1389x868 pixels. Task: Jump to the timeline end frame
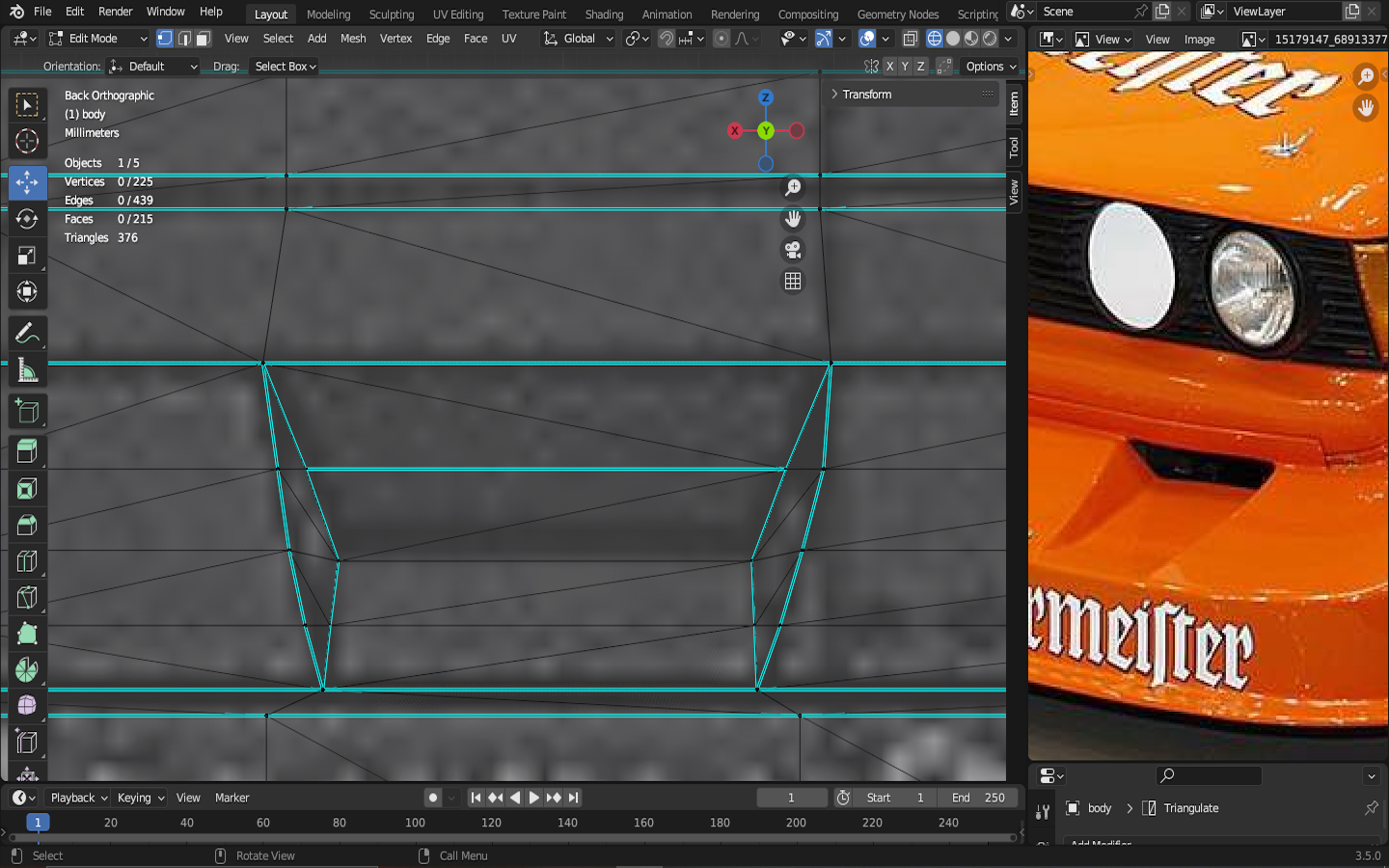pyautogui.click(x=573, y=798)
